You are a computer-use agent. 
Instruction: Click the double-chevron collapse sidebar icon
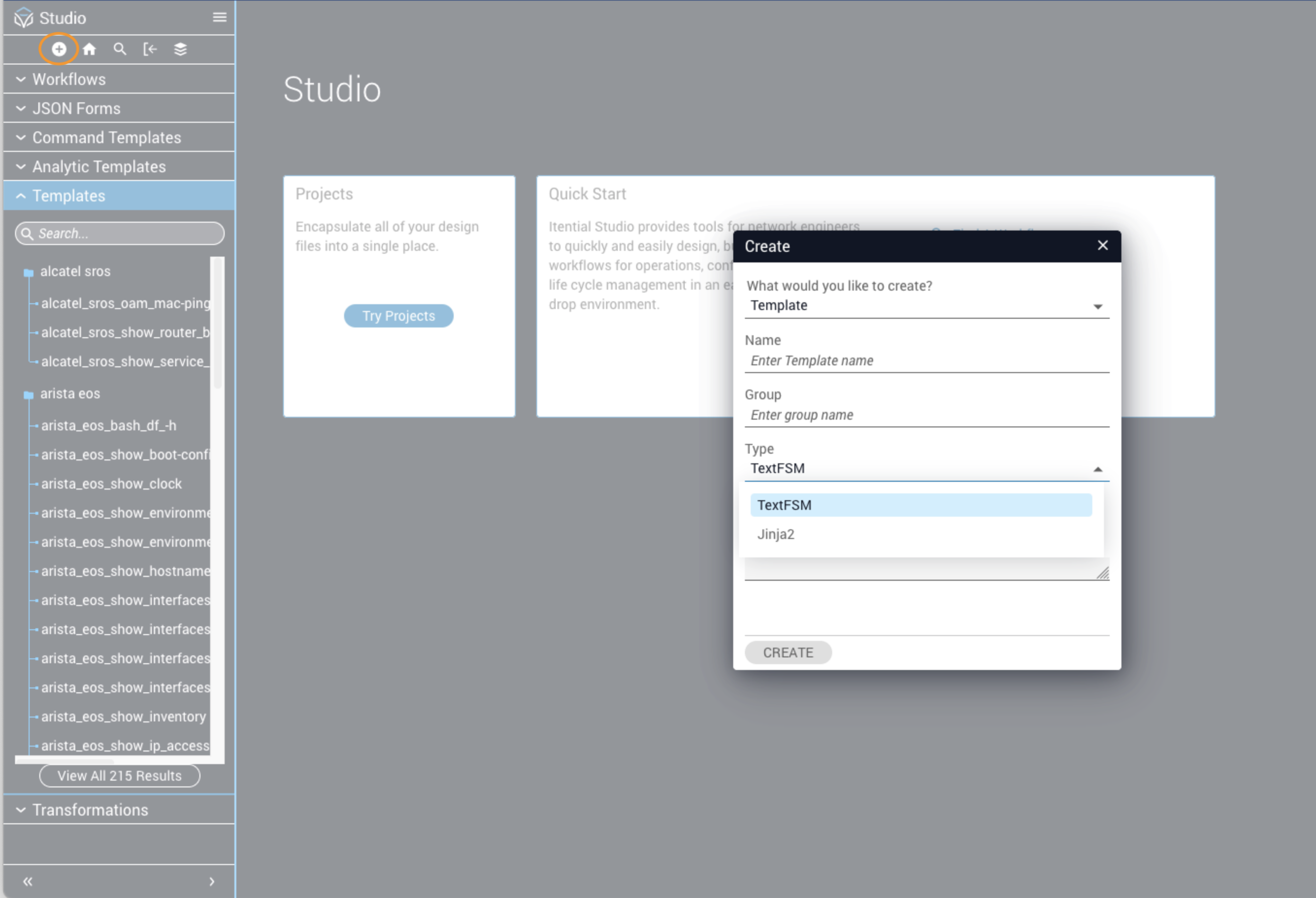27,882
